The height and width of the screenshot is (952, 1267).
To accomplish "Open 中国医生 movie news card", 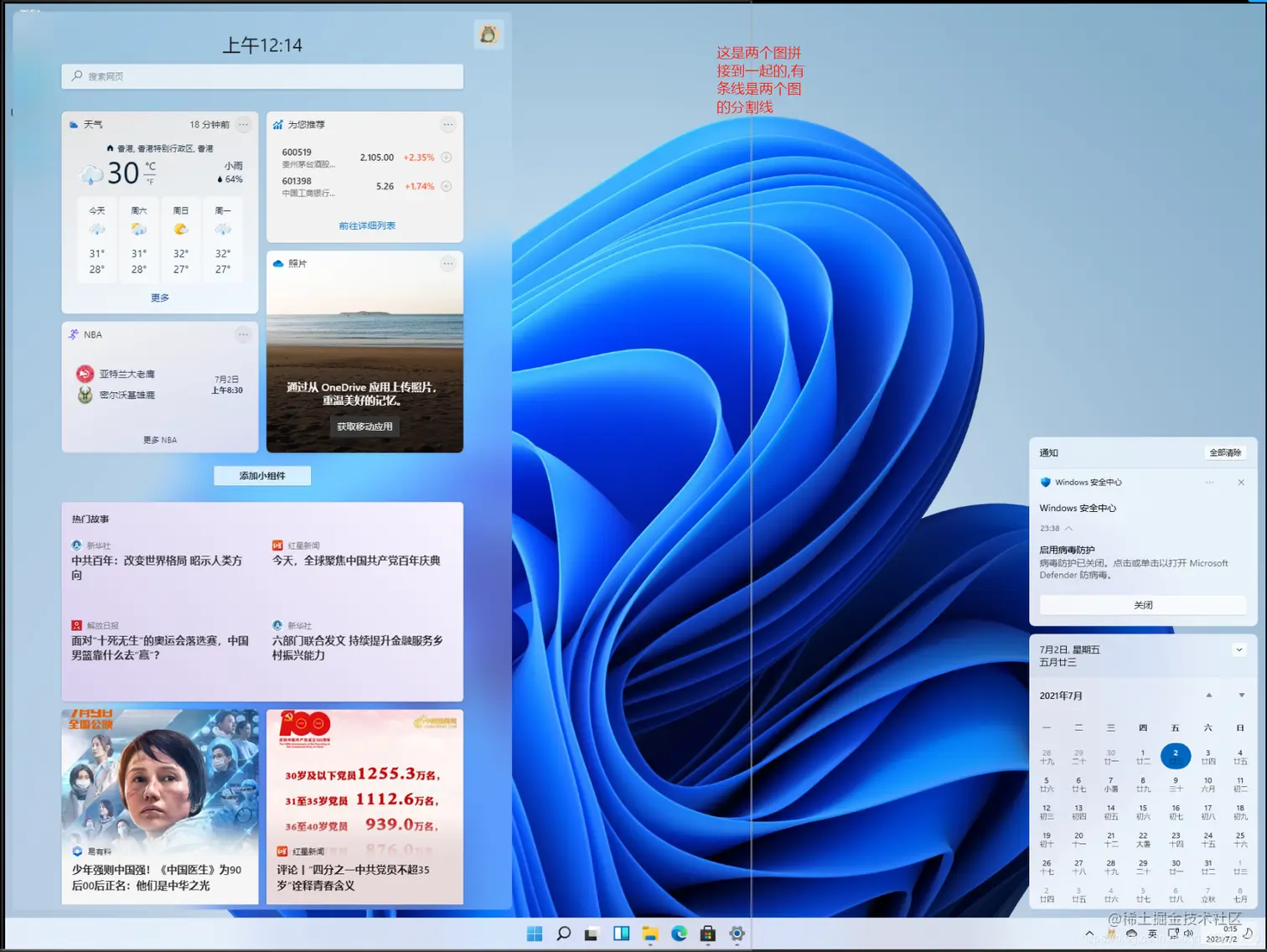I will pyautogui.click(x=160, y=806).
